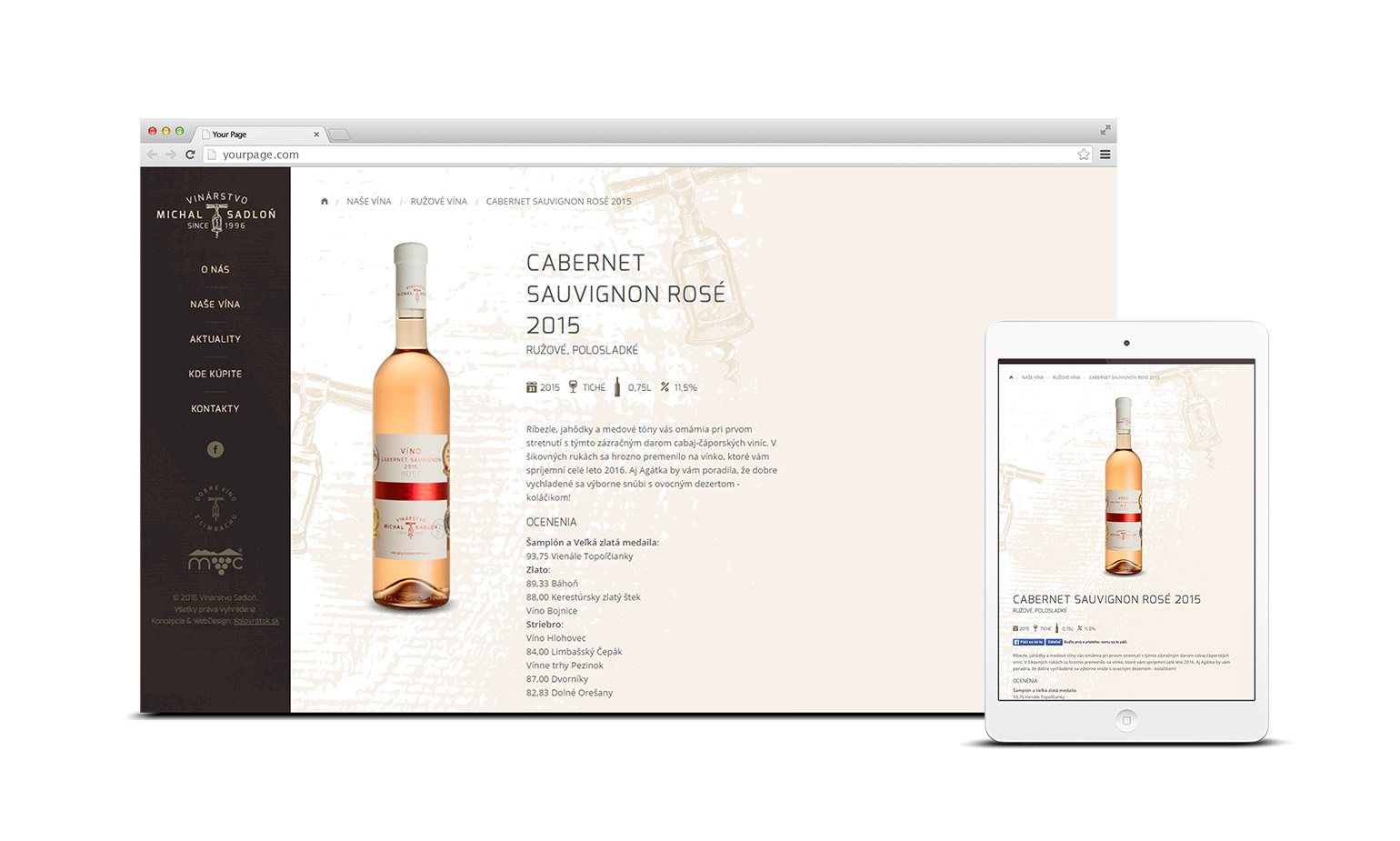
Task: Click the Dobré víno z Limbachu badge
Action: (215, 508)
